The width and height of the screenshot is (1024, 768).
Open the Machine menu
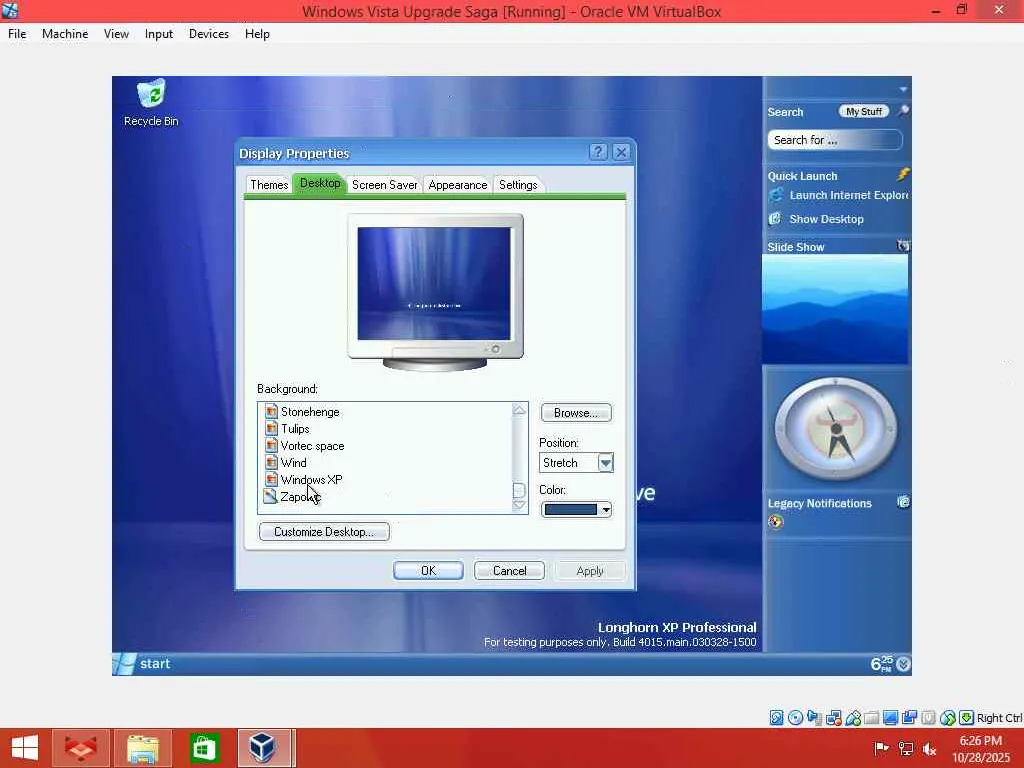[65, 34]
